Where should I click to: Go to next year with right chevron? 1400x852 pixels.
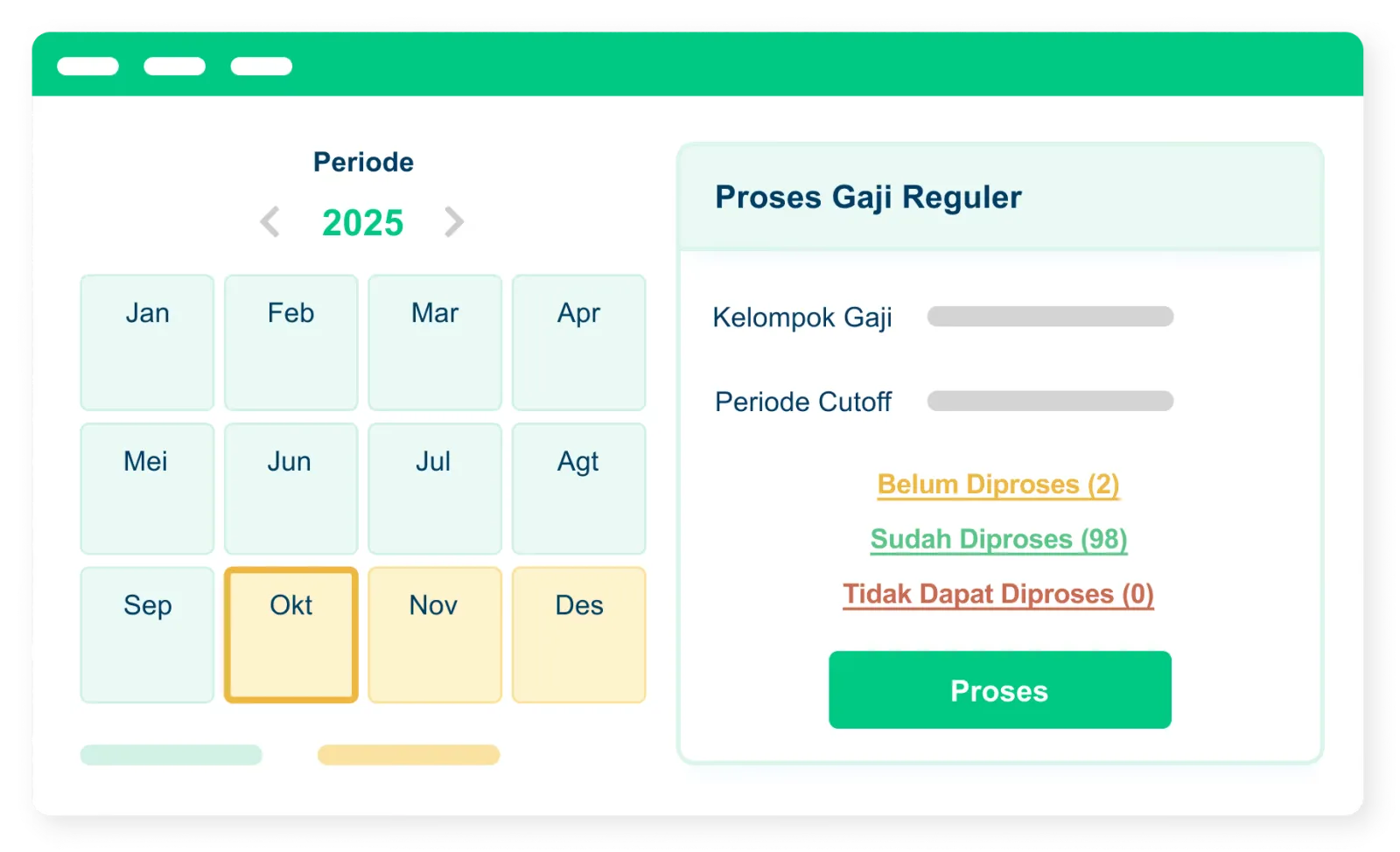453,222
